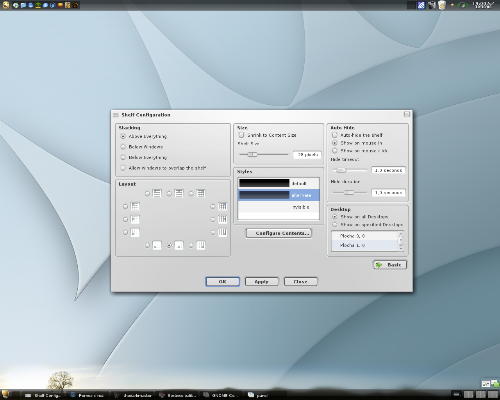This screenshot has width=500, height=400.
Task: Click the Apply button
Action: (x=261, y=282)
